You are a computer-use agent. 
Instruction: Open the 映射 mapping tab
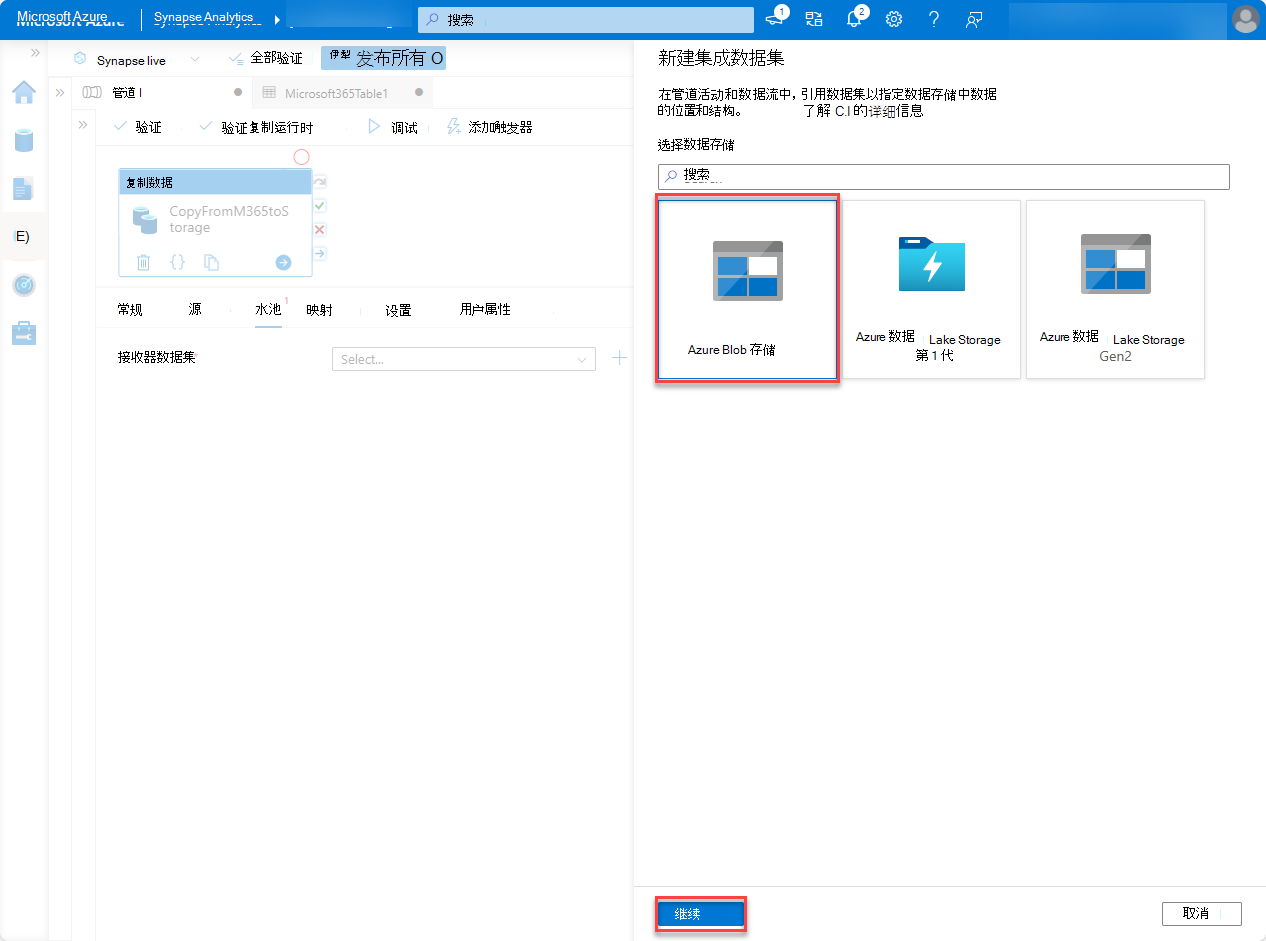click(320, 310)
